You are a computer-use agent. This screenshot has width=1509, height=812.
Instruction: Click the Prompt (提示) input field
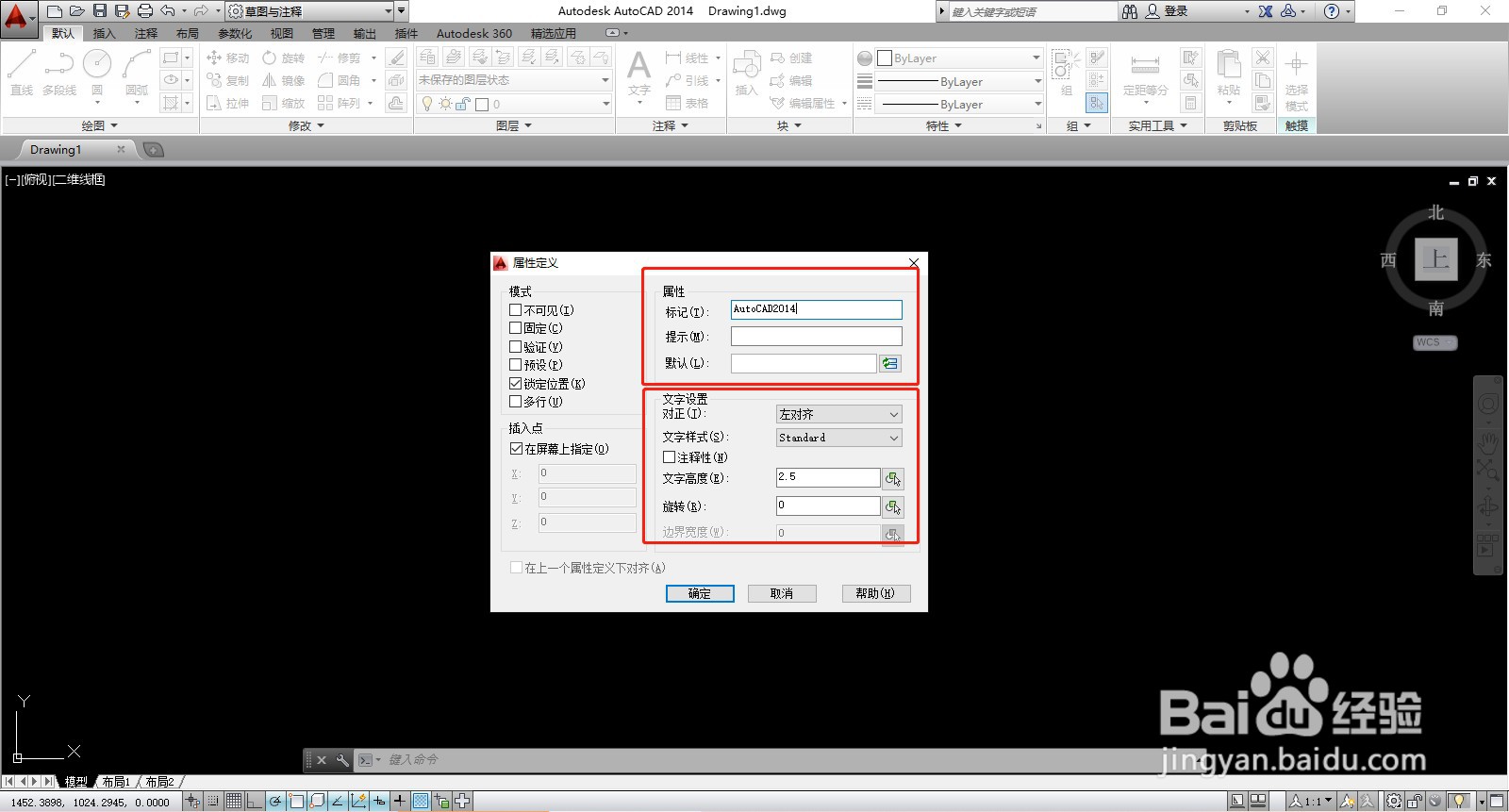[817, 337]
